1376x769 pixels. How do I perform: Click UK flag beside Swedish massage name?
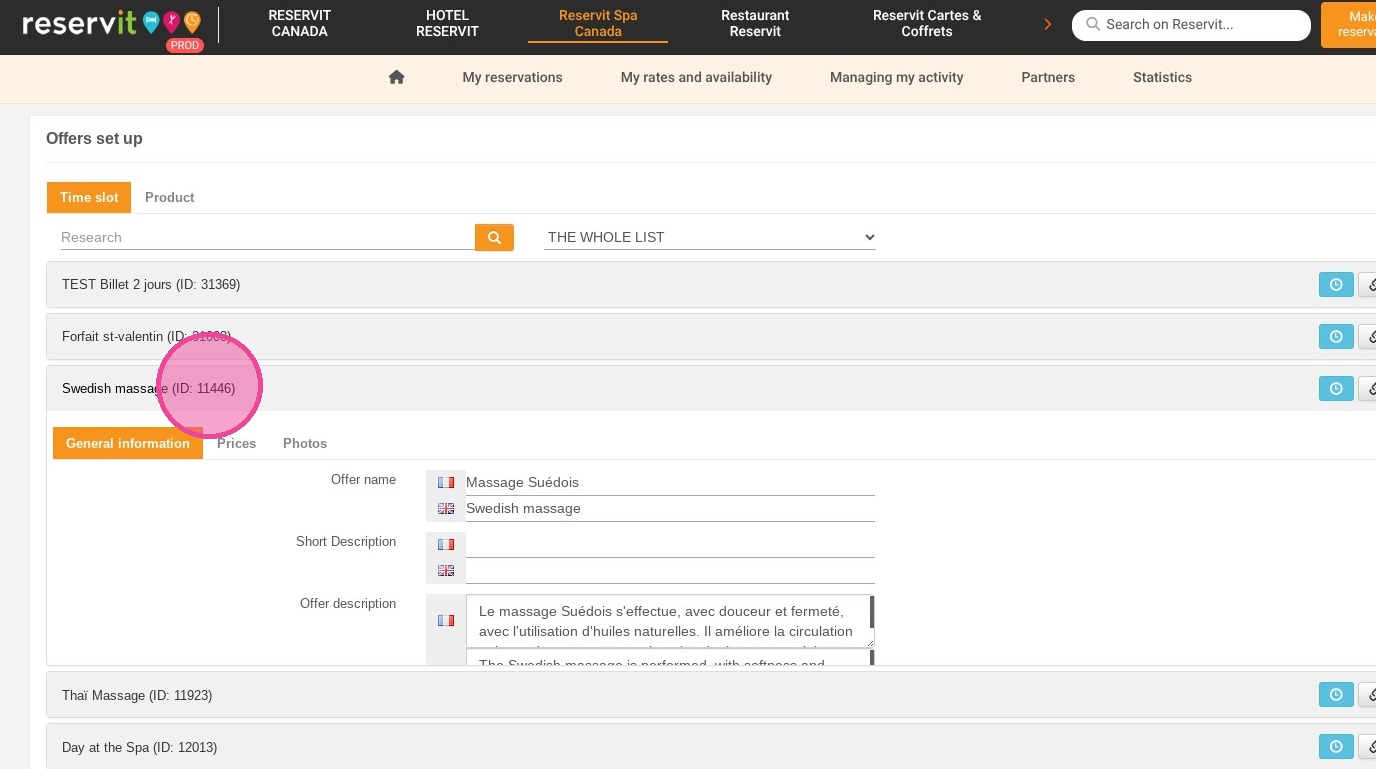point(446,508)
